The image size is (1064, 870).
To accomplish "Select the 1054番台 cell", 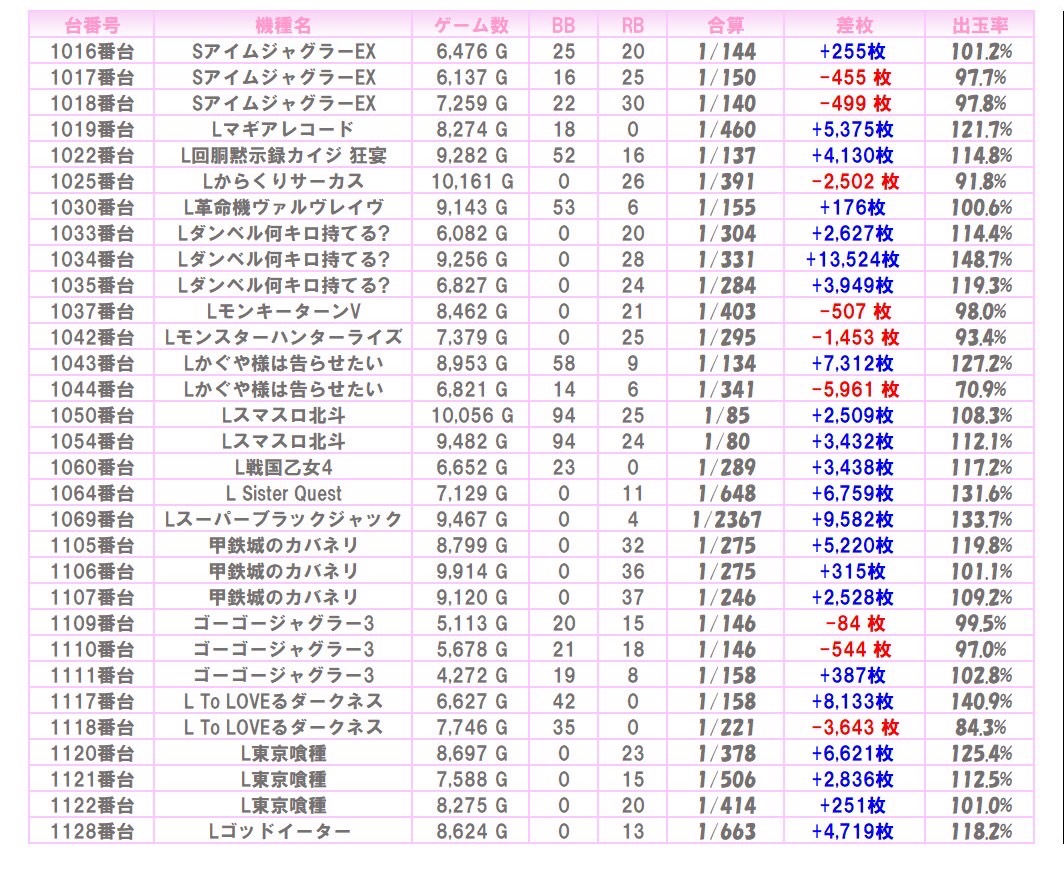I will point(92,442).
